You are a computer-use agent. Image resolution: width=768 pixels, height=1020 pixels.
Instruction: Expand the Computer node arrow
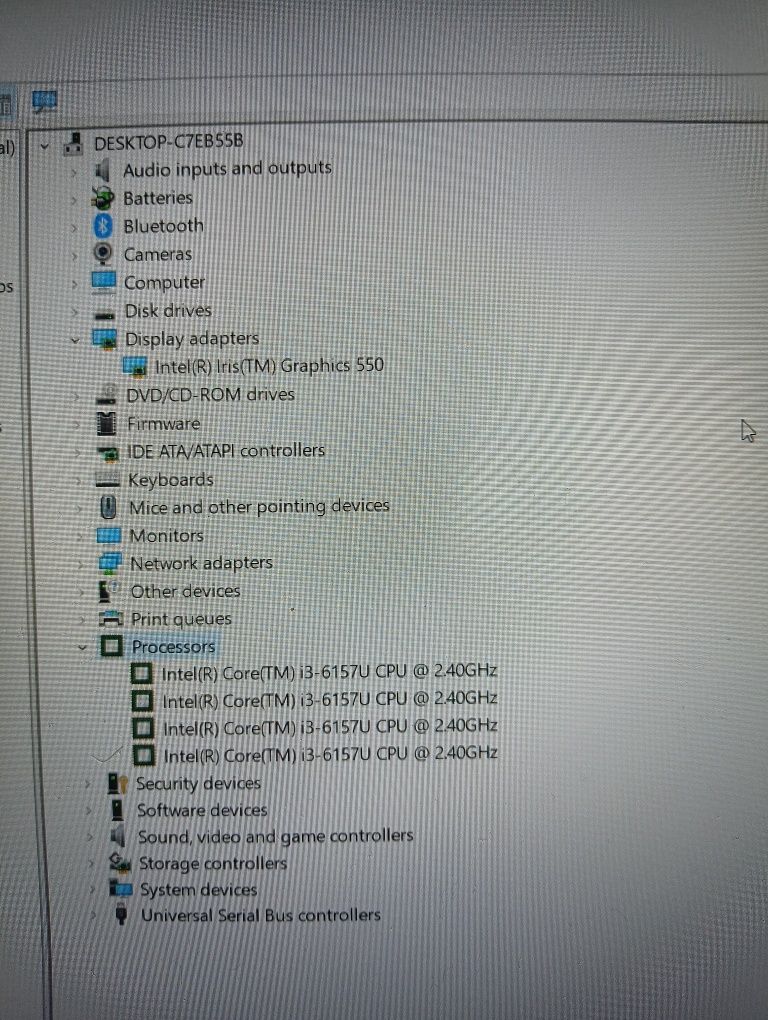coord(74,284)
